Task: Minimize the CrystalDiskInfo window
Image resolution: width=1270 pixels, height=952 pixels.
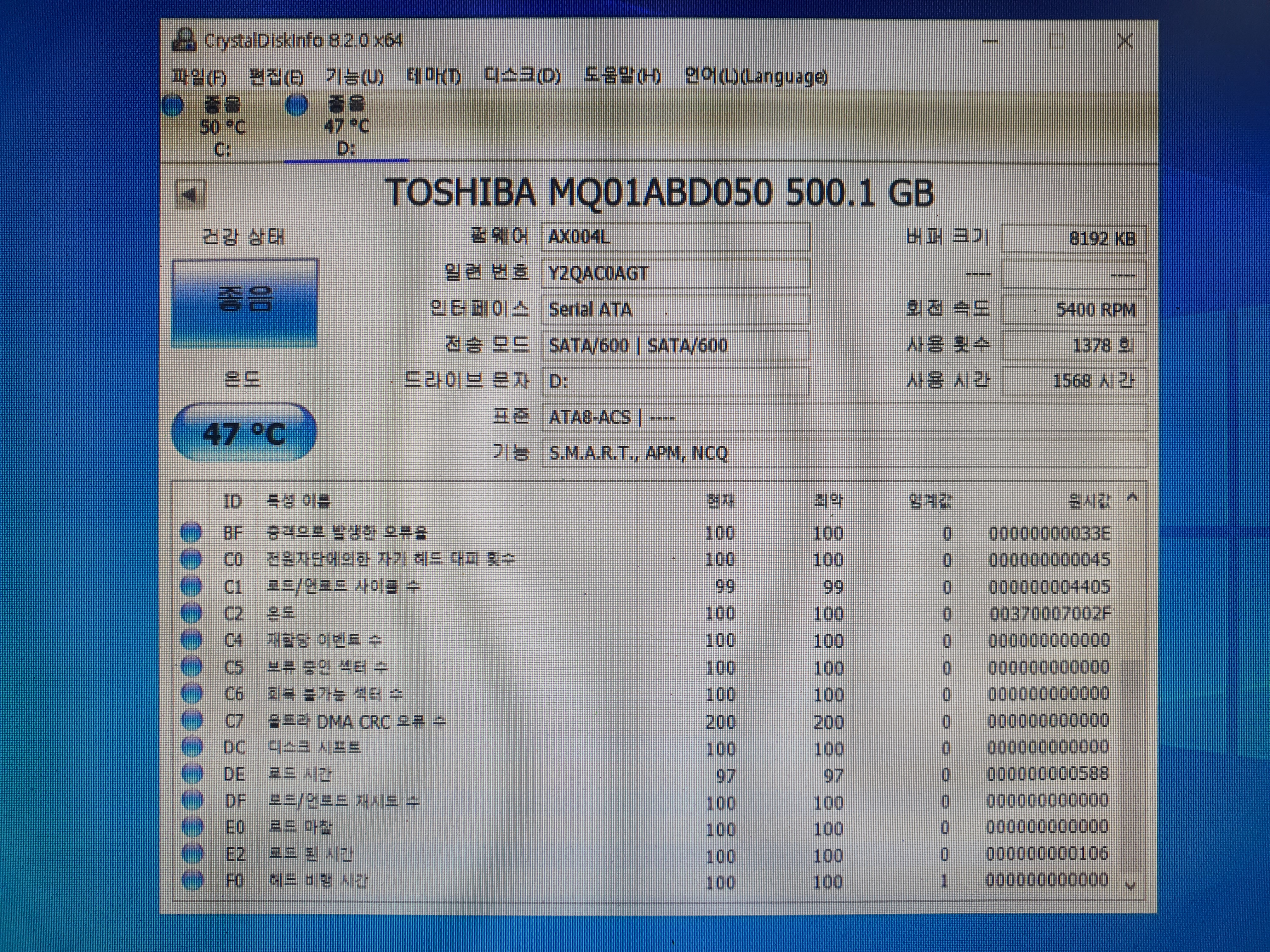Action: (x=990, y=41)
